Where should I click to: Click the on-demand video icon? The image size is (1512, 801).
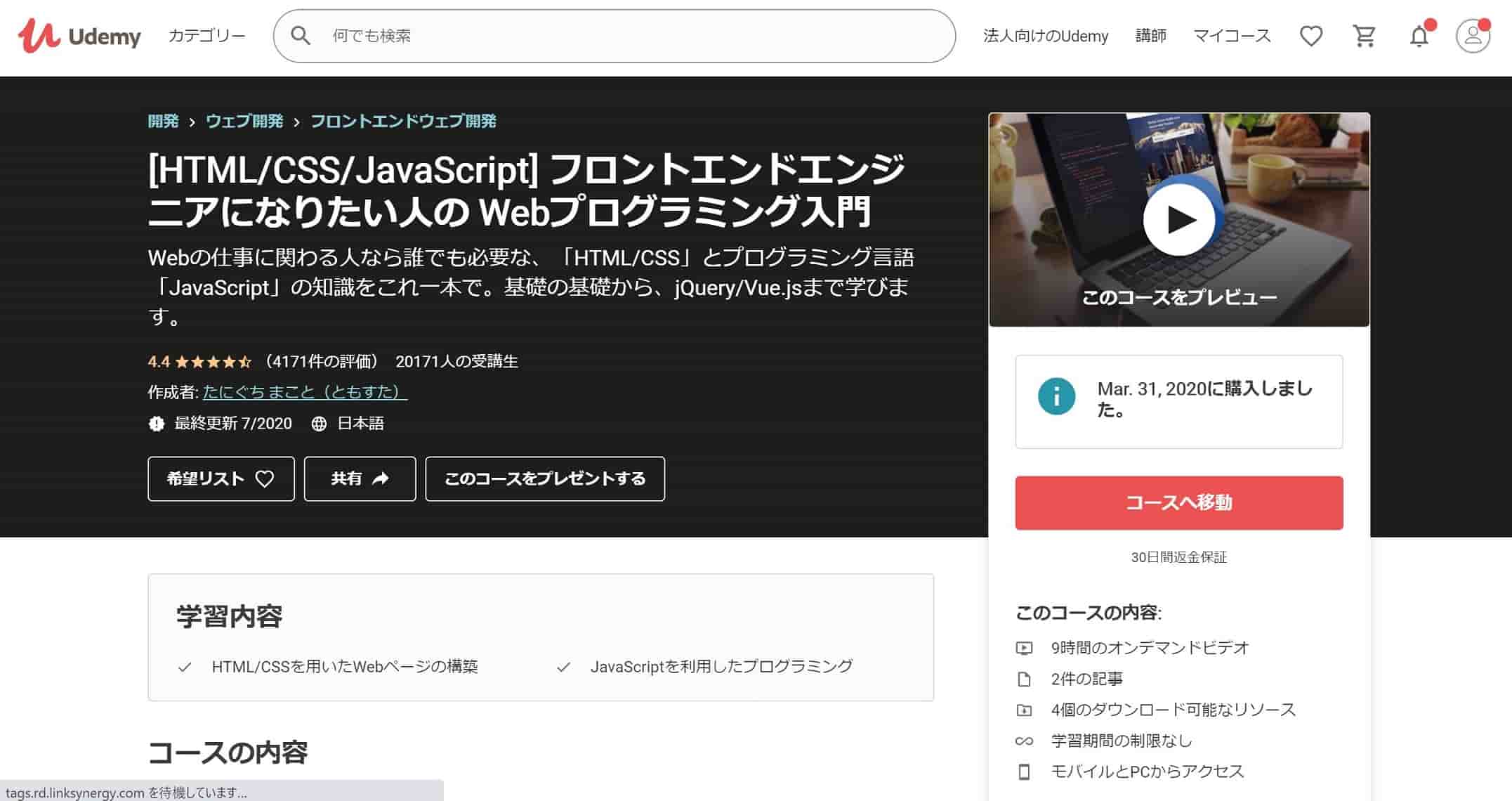1024,648
